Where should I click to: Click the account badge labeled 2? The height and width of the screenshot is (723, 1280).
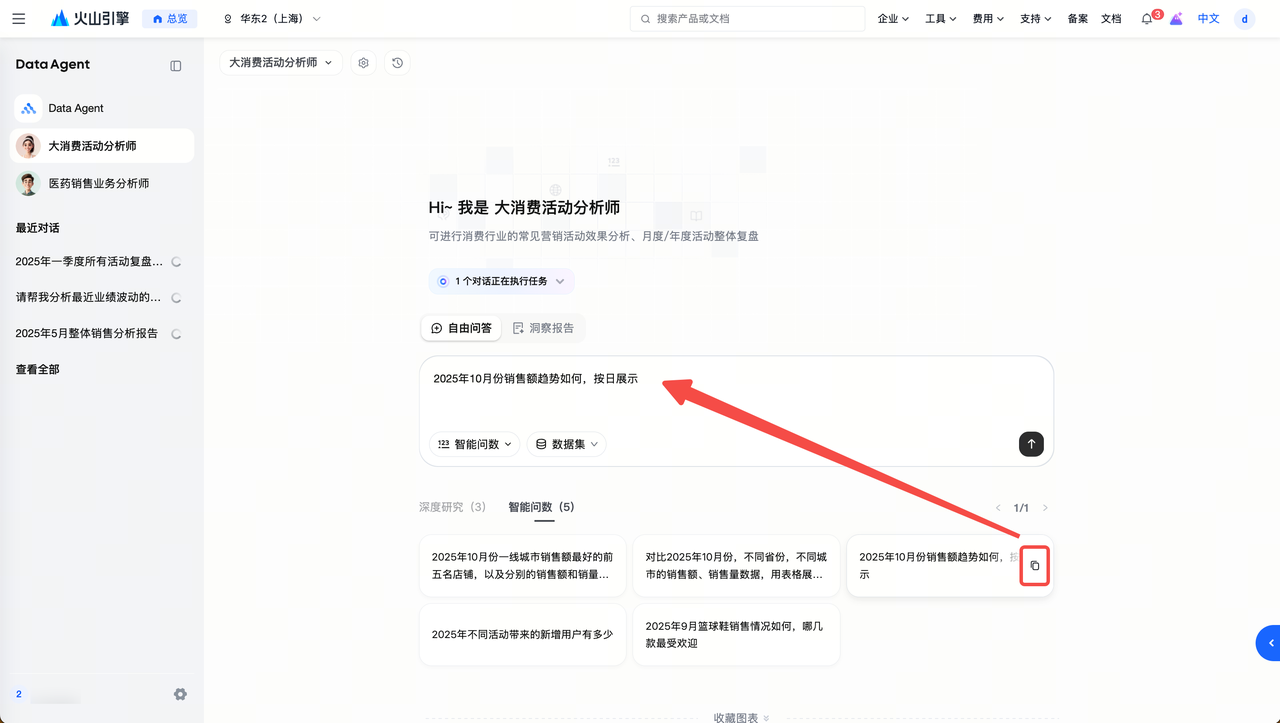coord(19,694)
